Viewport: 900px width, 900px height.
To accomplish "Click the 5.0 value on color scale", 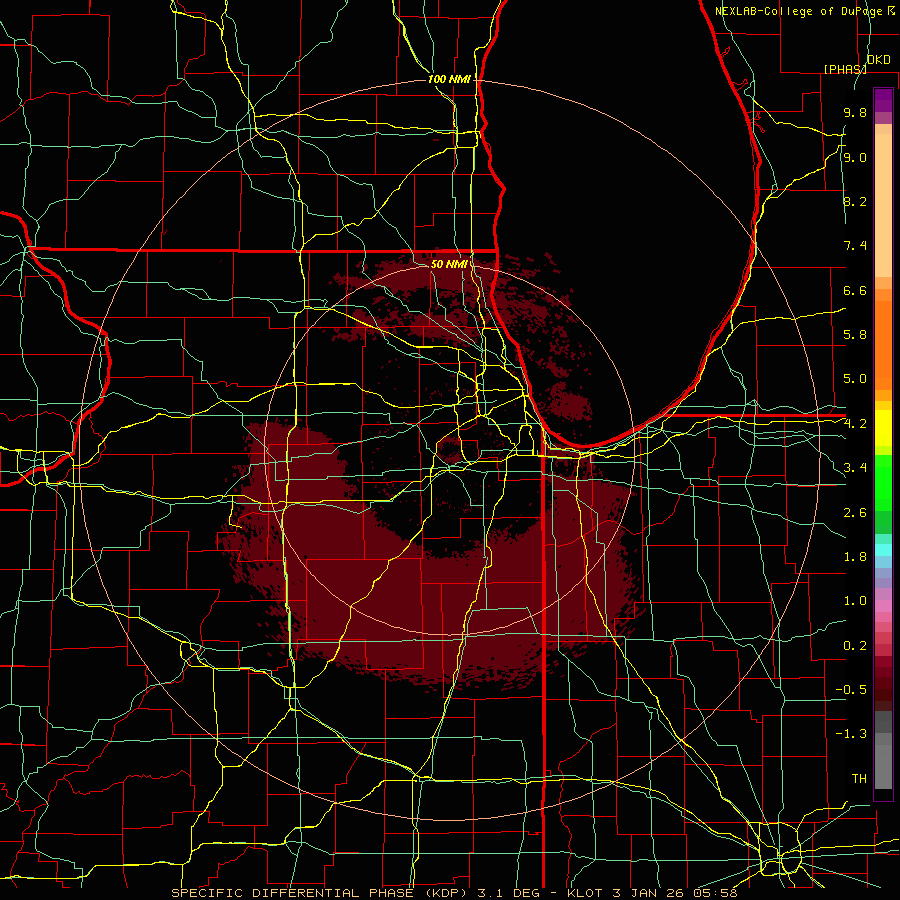I will (855, 379).
